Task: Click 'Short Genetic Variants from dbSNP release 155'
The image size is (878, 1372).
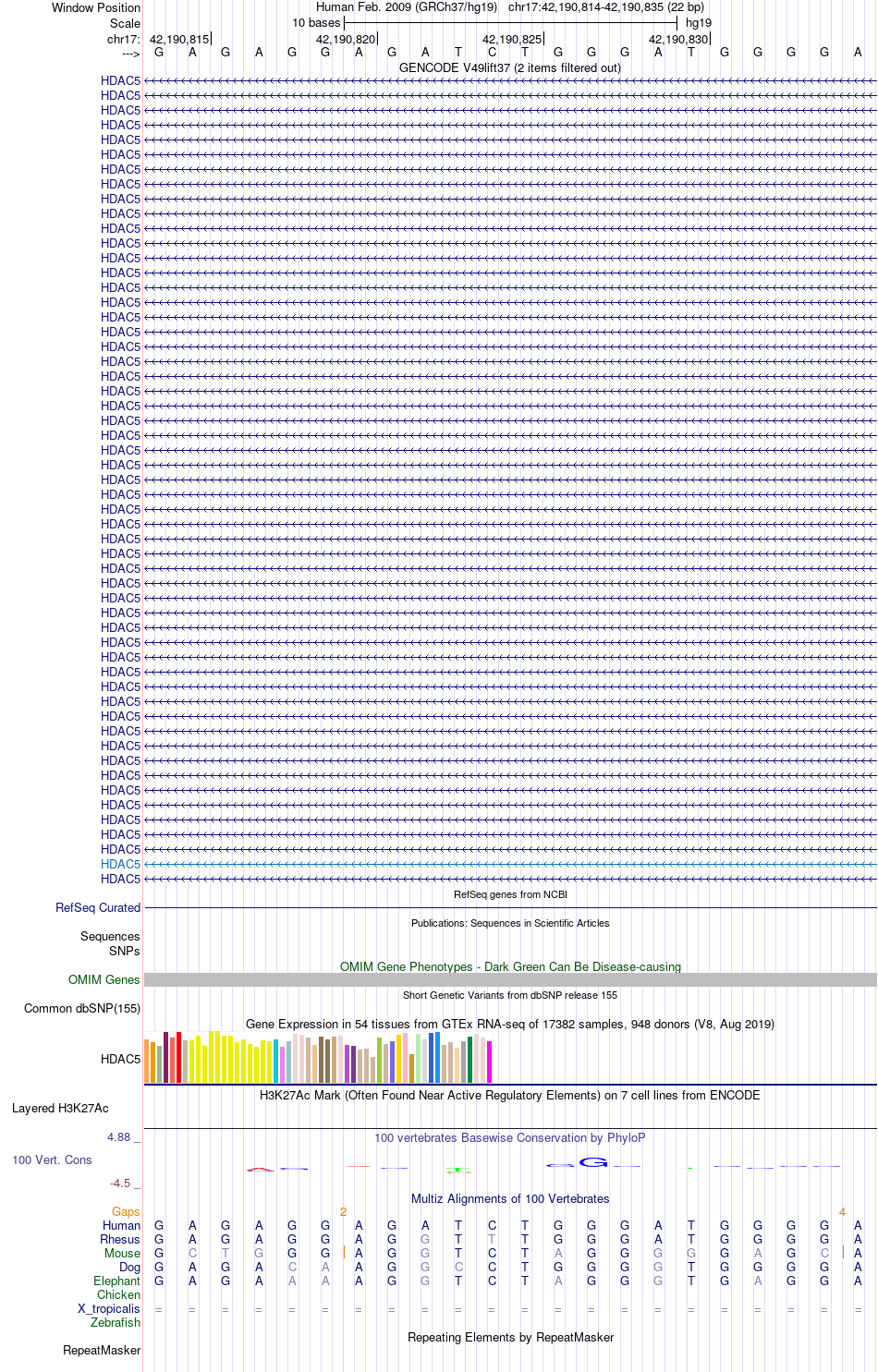Action: pyautogui.click(x=510, y=995)
